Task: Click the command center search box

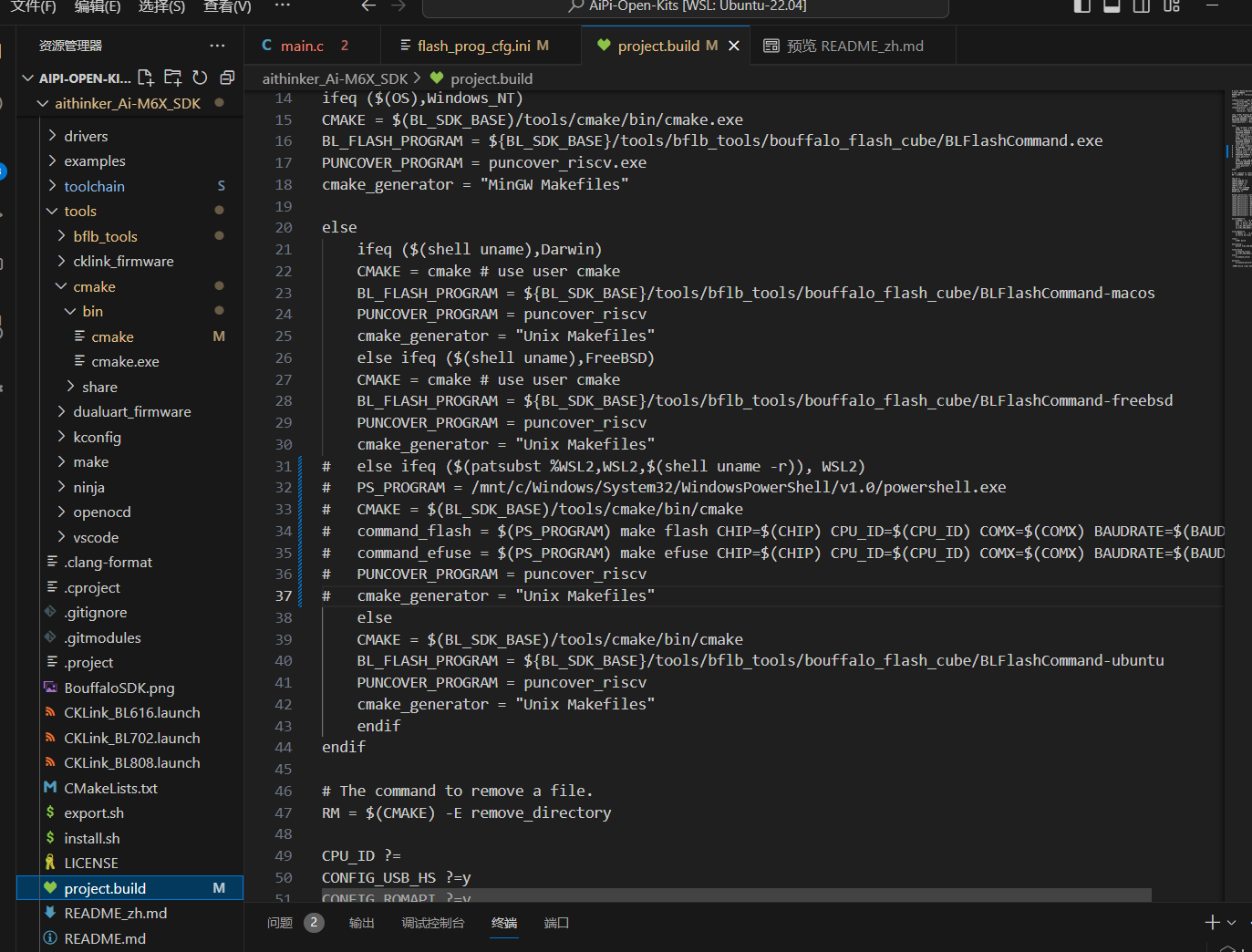Action: pos(686,7)
